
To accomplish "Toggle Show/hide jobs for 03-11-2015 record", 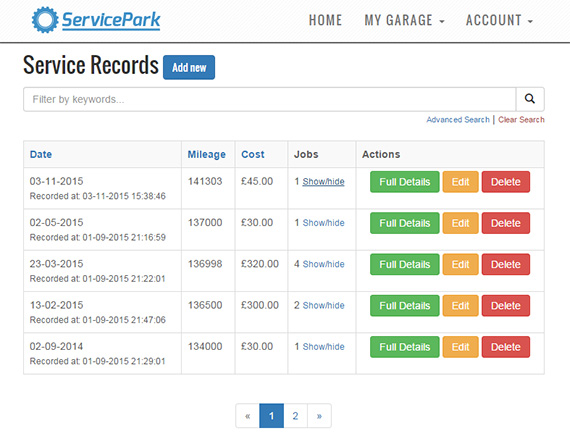I will [x=324, y=181].
